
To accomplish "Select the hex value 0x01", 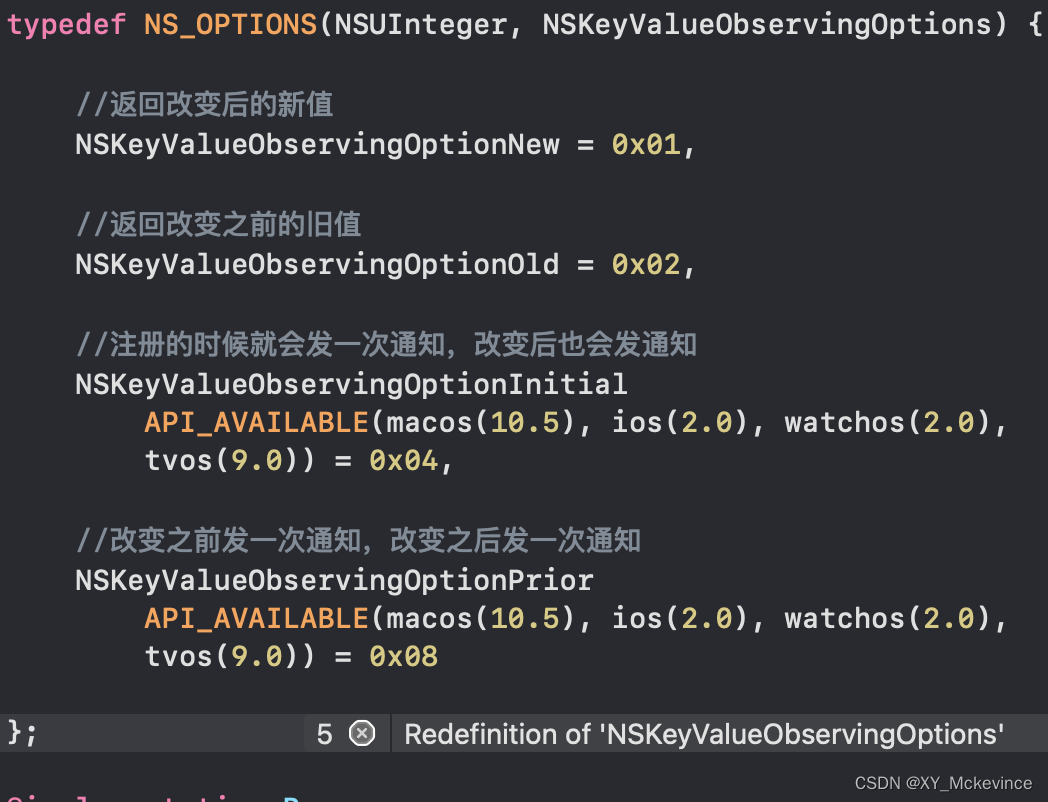I will pyautogui.click(x=646, y=144).
